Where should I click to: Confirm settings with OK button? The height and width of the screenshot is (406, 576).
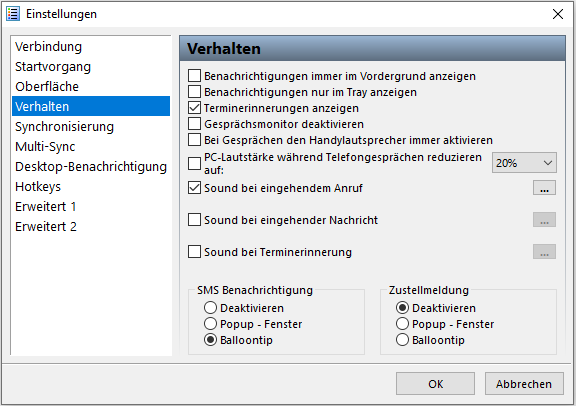click(x=435, y=384)
